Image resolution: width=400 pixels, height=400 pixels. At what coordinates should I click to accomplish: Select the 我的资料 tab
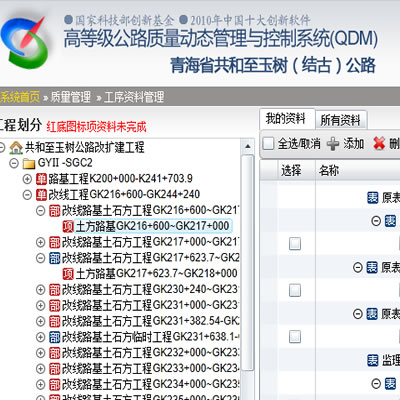tap(286, 119)
